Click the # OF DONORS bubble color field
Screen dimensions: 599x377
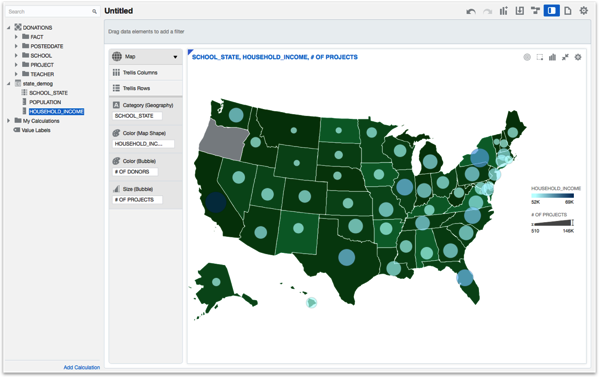click(135, 172)
